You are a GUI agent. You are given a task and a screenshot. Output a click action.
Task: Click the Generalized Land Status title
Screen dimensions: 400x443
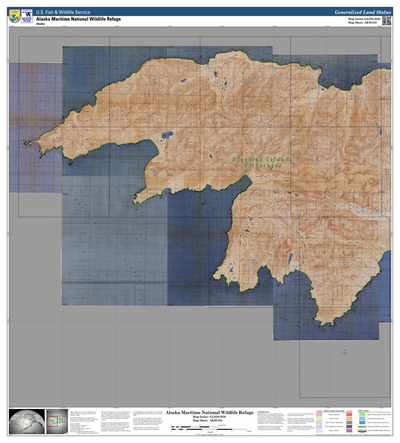[x=362, y=12]
